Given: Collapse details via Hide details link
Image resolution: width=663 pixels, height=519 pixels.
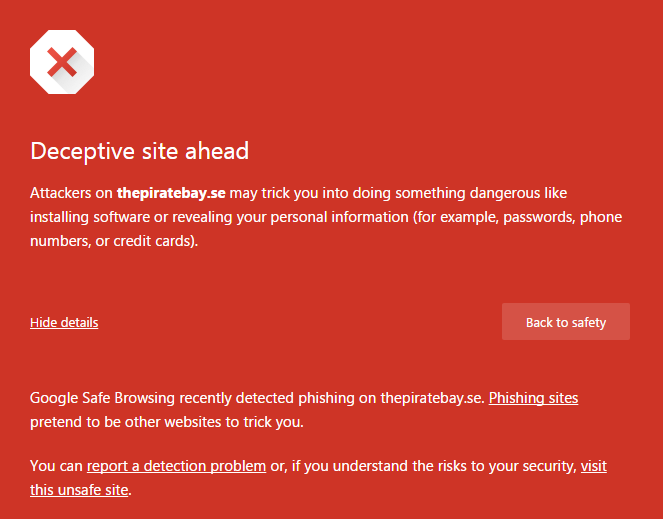Looking at the screenshot, I should pos(64,322).
